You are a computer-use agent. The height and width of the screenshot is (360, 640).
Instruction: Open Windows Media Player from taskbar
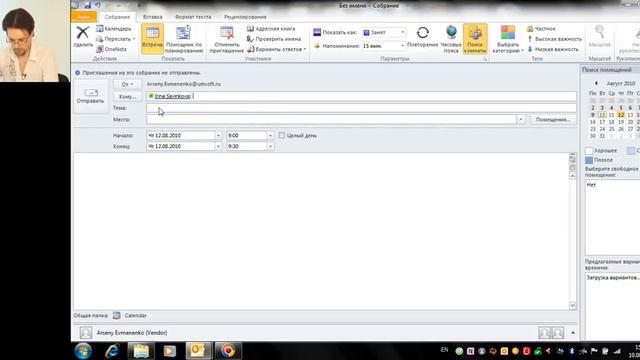169,351
